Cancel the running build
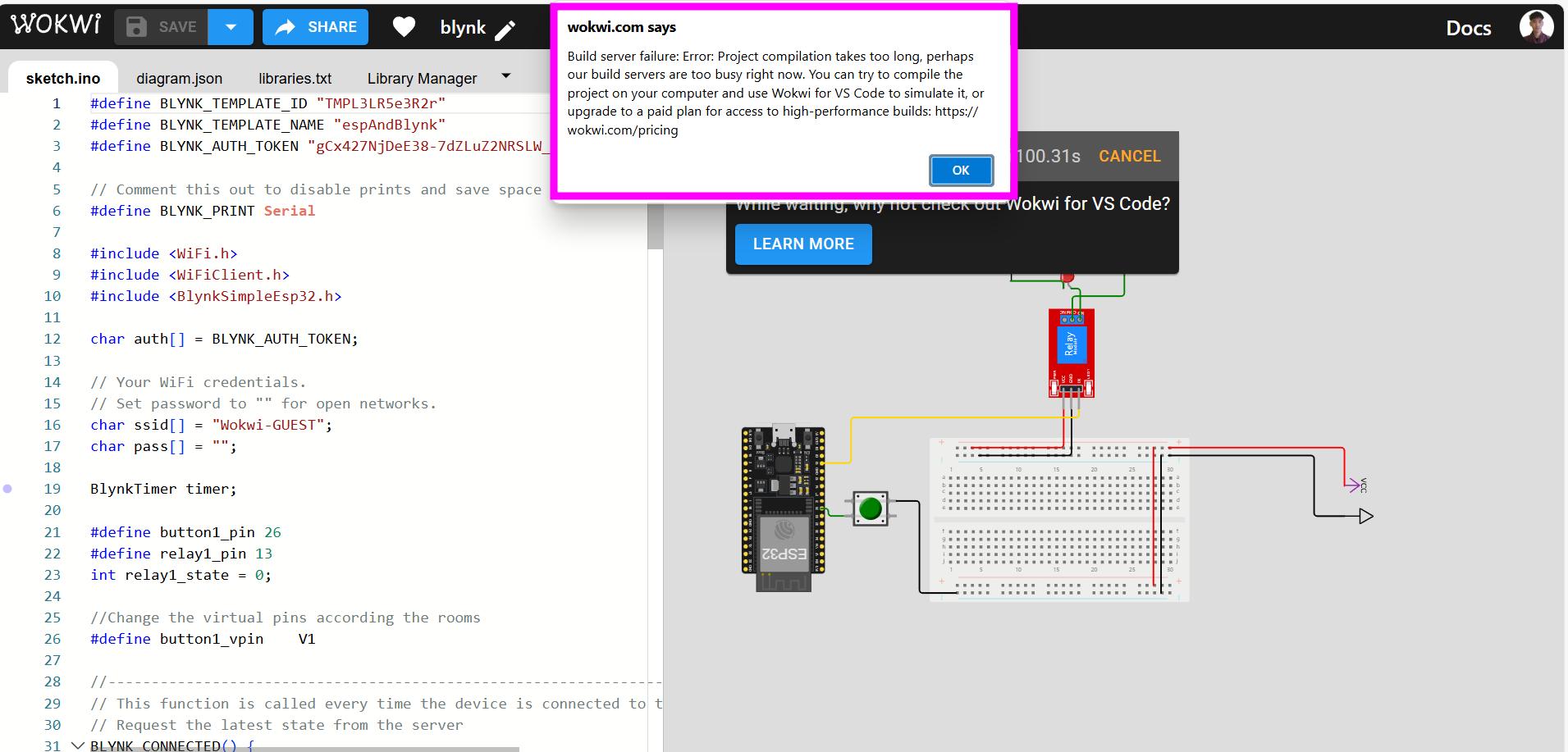Screen dimensions: 1568x752 click(x=1129, y=156)
